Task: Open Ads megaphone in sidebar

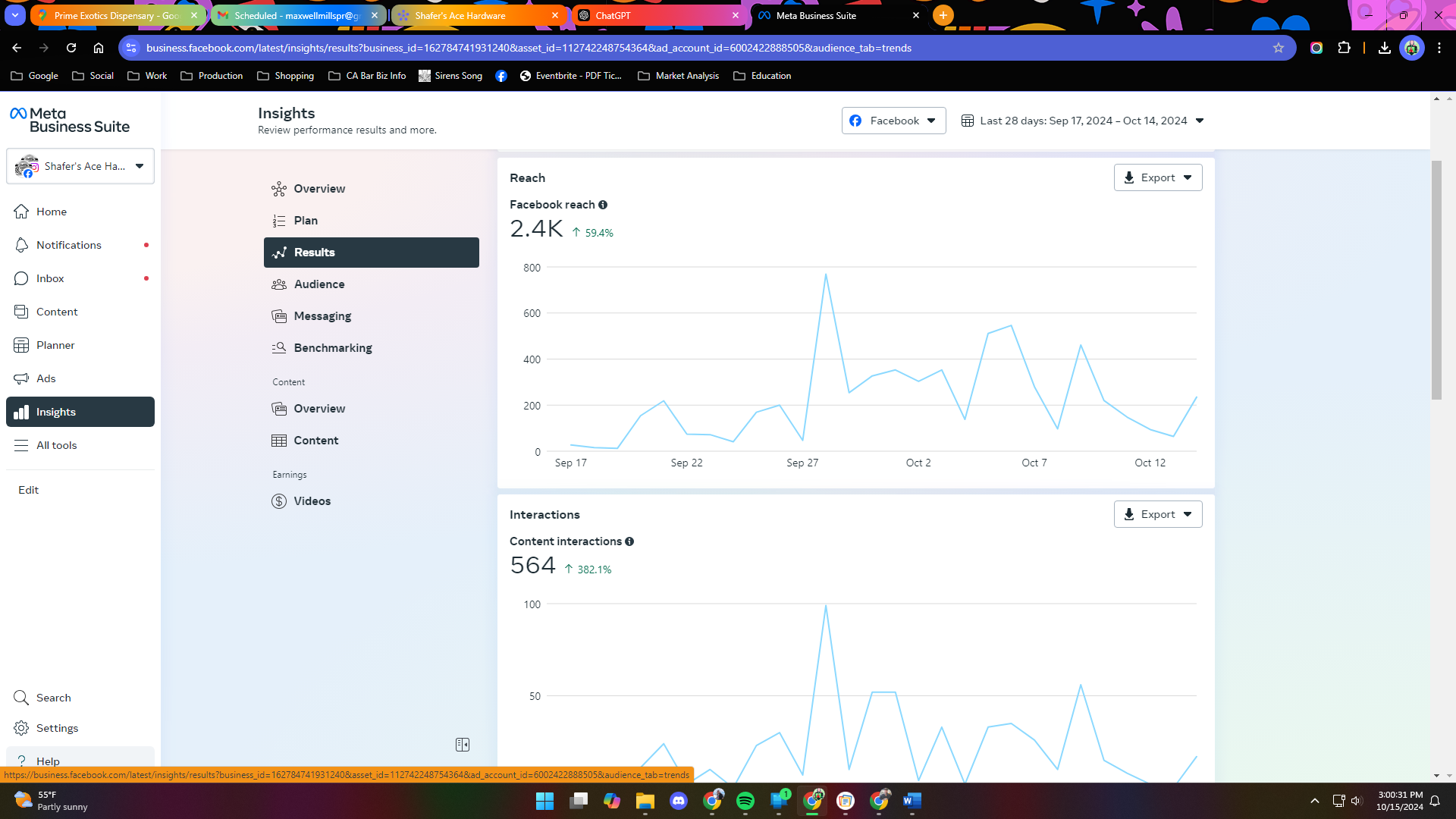Action: pyautogui.click(x=21, y=378)
